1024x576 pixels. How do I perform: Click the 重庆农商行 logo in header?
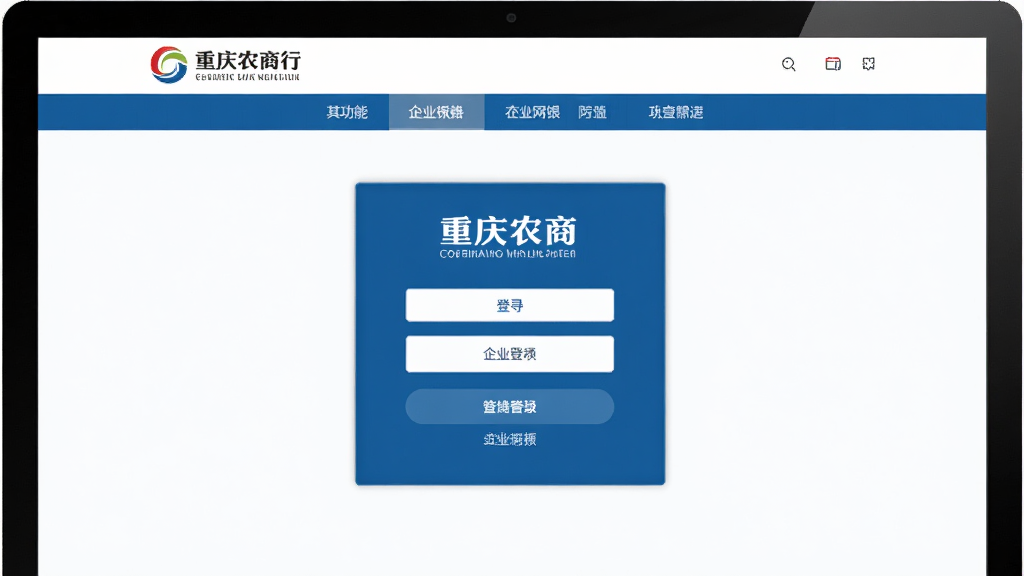click(x=225, y=65)
